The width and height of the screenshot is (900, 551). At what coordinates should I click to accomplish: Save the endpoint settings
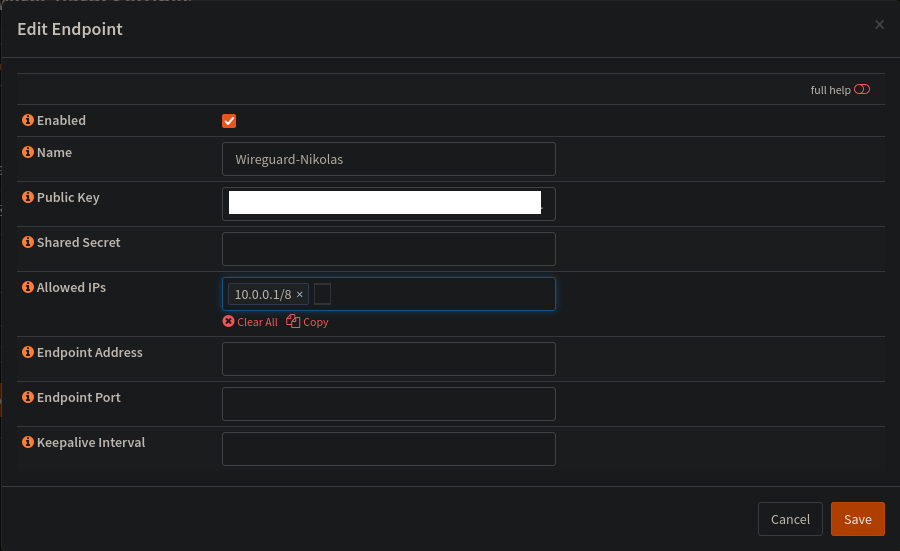pos(857,519)
